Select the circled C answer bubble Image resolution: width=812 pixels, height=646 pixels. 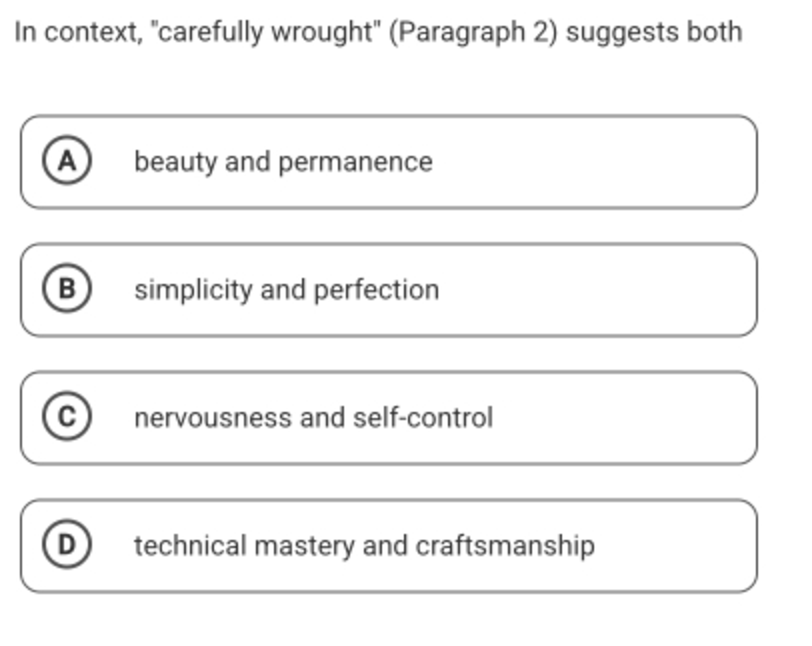67,417
